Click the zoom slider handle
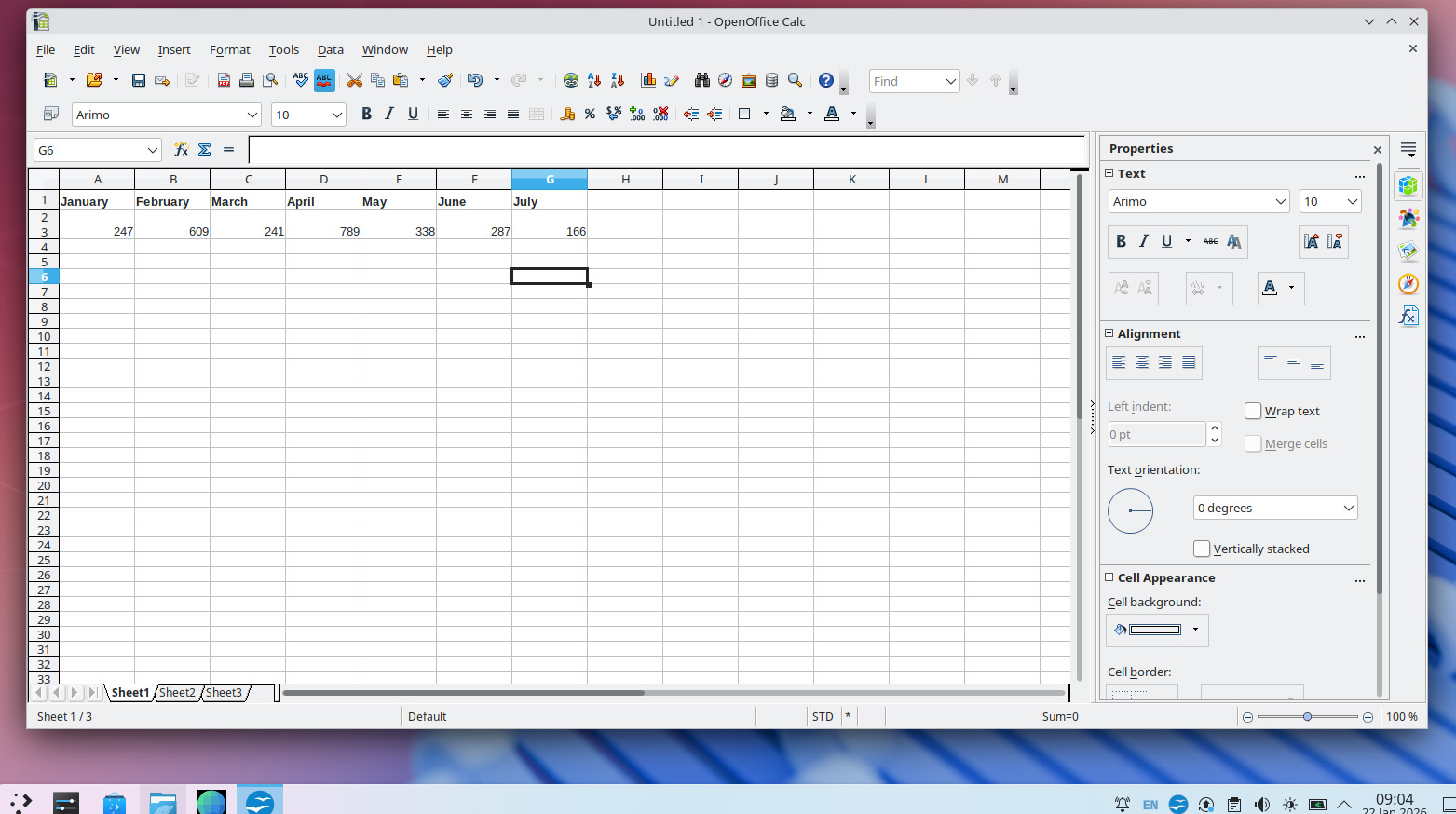Screen dimensions: 1456x814 point(1307,716)
